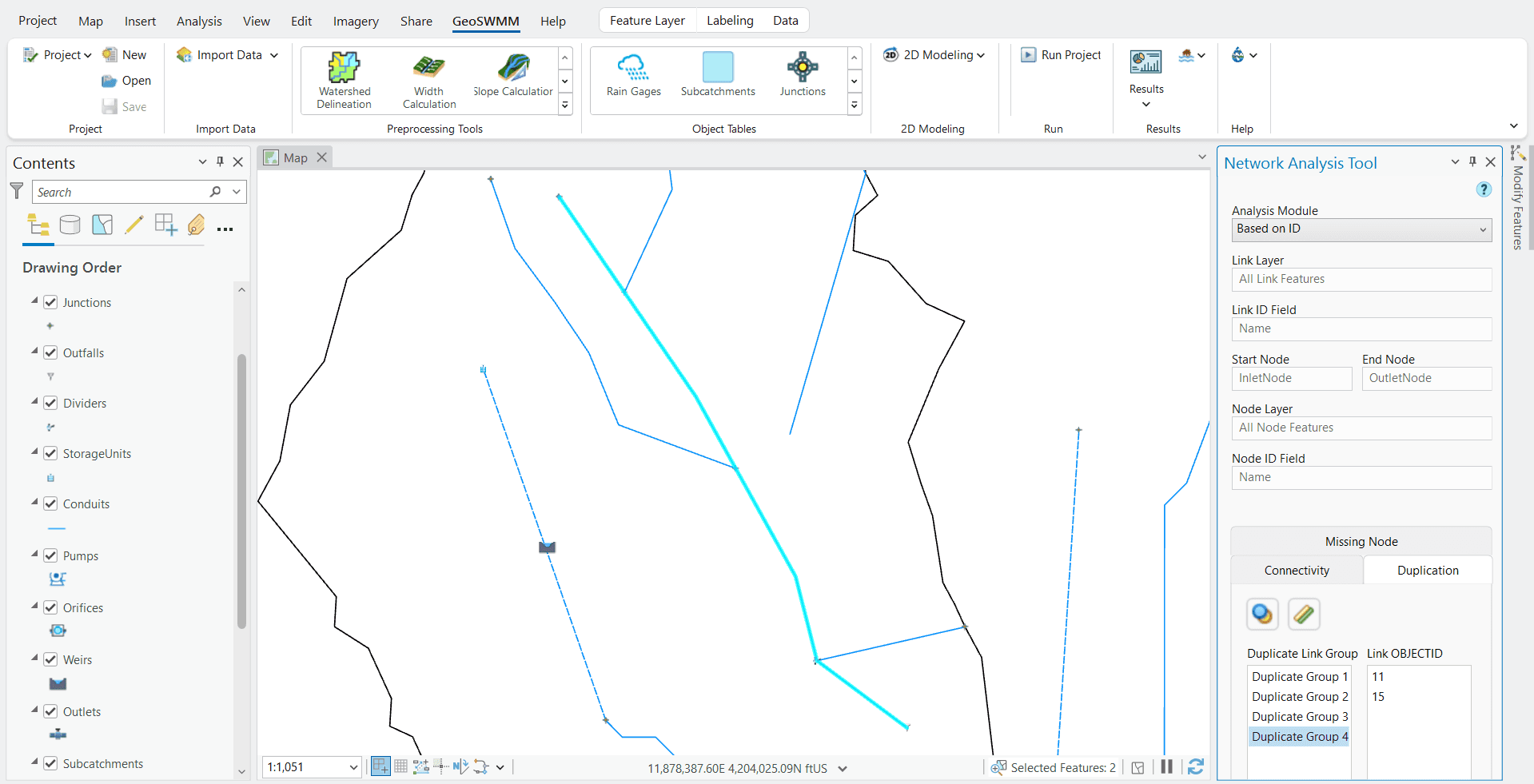1534x784 pixels.
Task: Open the Rain Gages object table
Action: [x=632, y=76]
